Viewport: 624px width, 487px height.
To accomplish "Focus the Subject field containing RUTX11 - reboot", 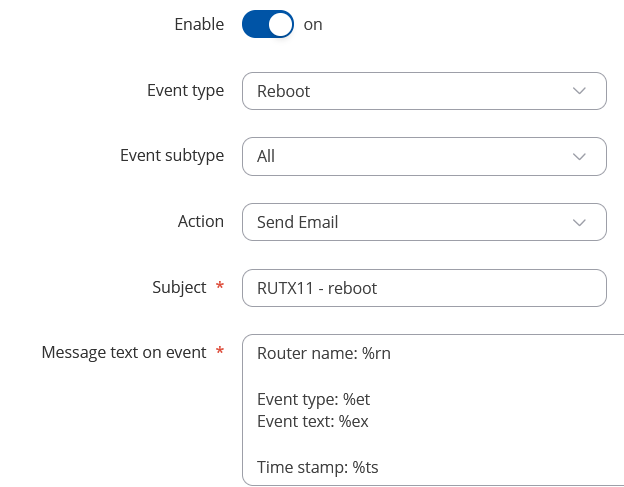I will [x=424, y=288].
